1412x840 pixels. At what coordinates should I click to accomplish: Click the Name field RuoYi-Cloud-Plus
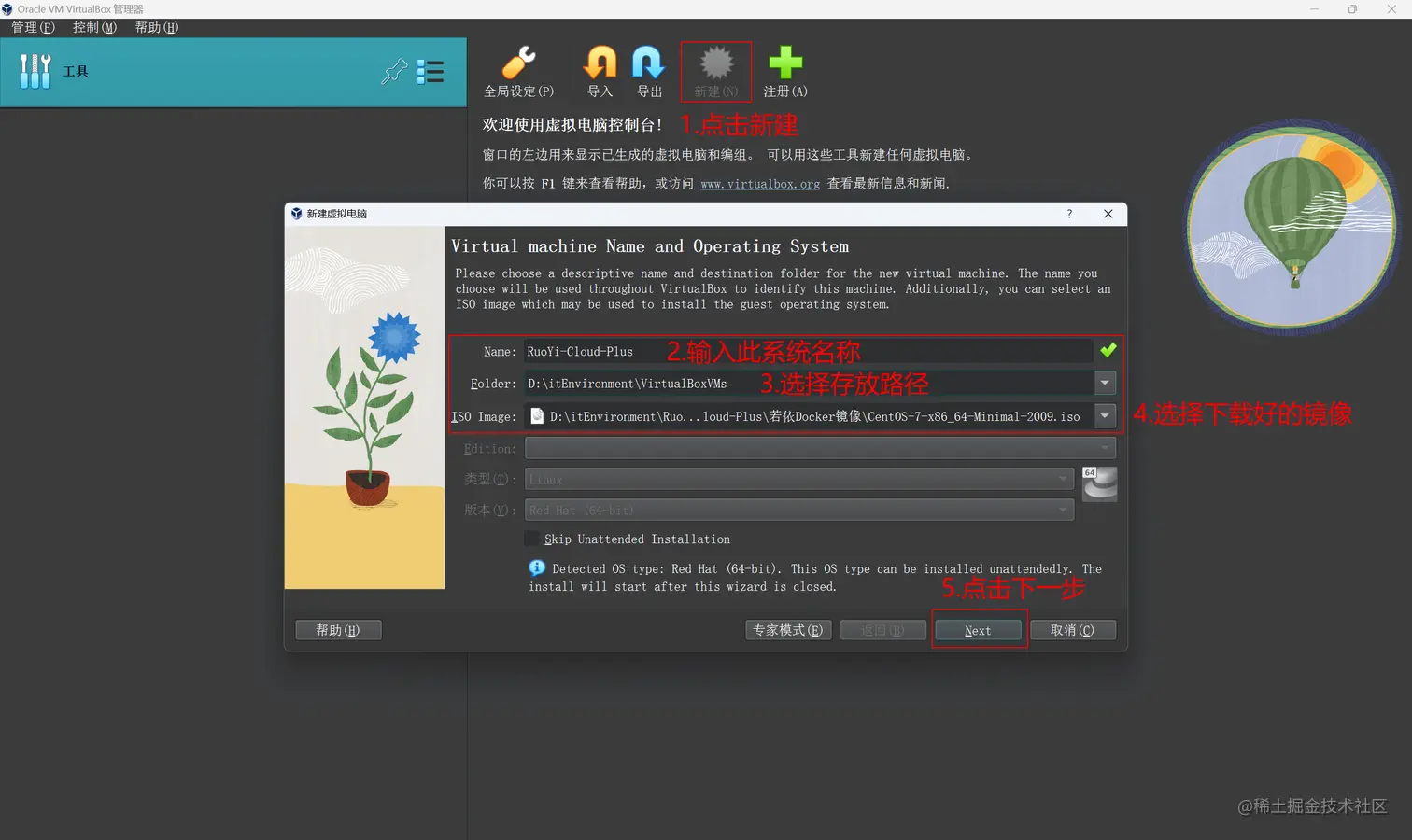click(808, 351)
